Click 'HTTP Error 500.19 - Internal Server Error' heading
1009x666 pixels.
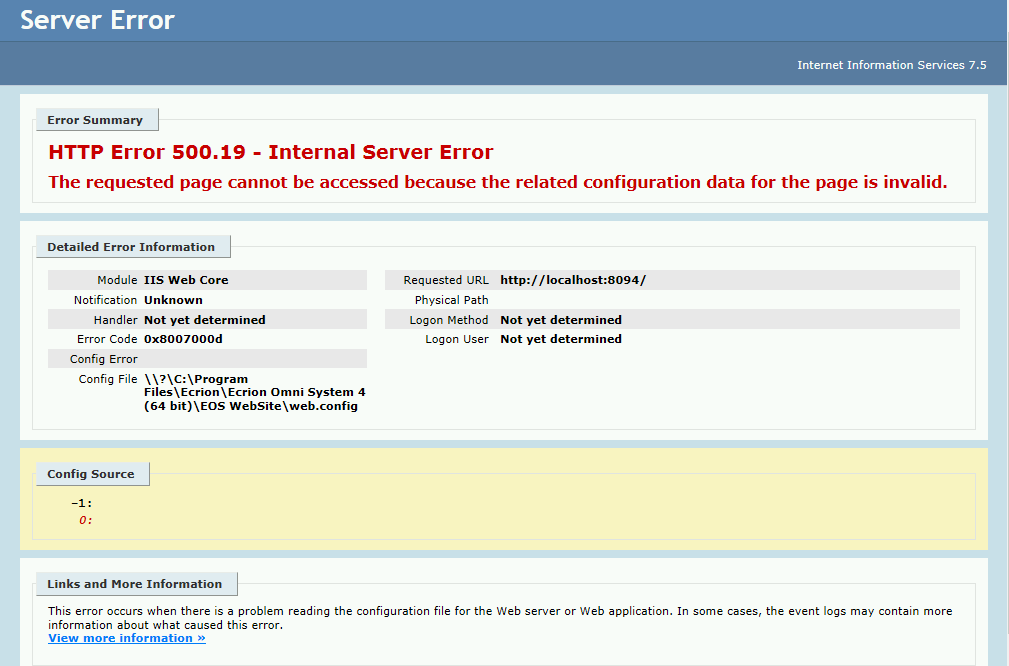coord(271,153)
